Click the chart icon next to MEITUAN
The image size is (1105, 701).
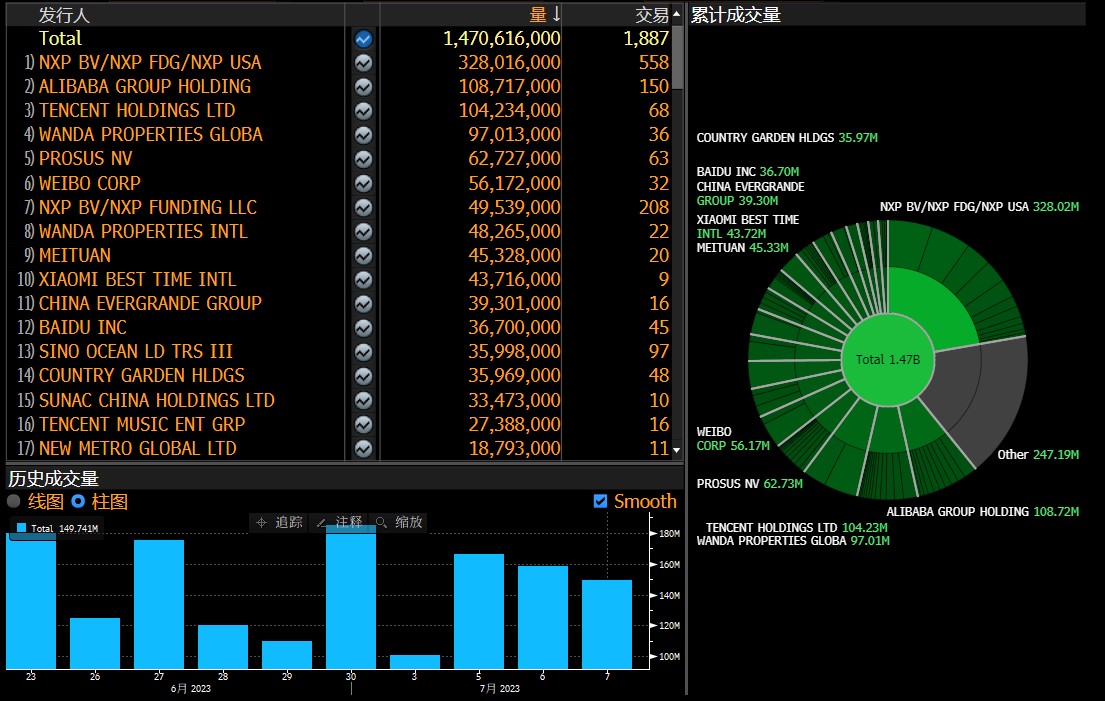point(363,256)
